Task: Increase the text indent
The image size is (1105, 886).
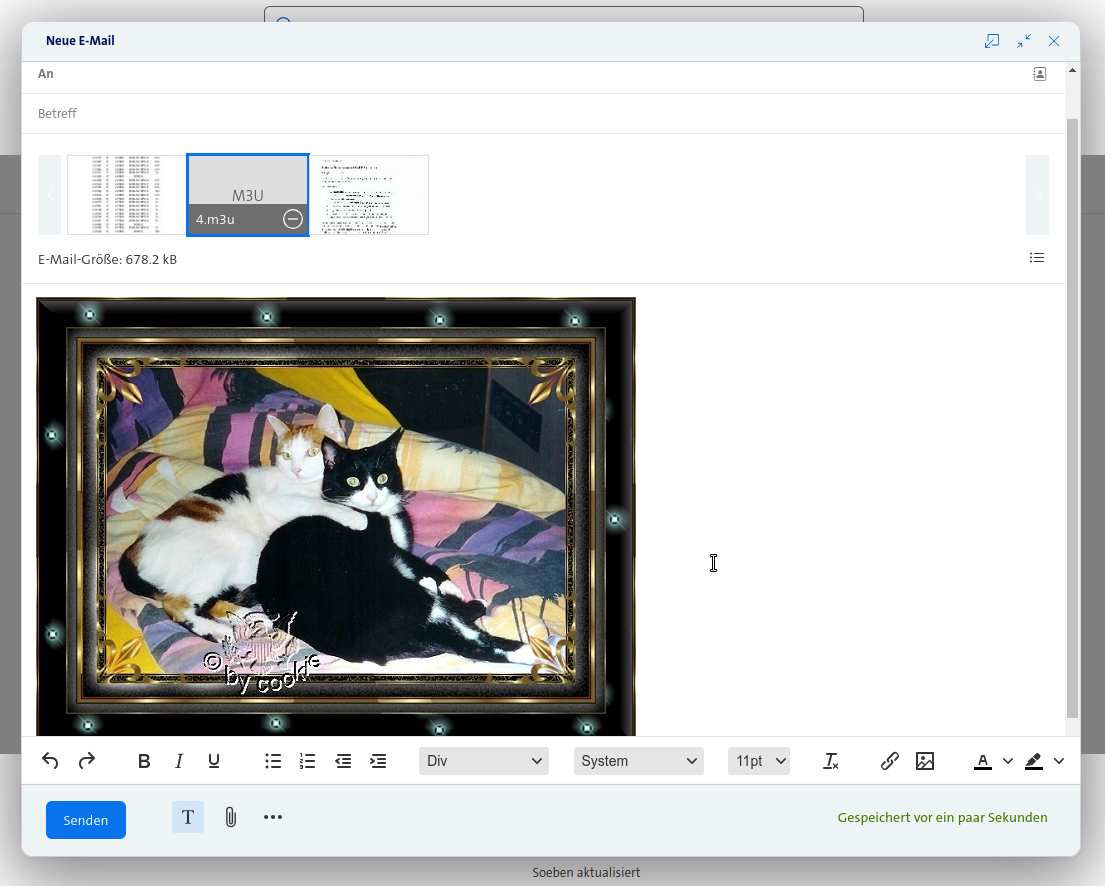Action: tap(378, 761)
